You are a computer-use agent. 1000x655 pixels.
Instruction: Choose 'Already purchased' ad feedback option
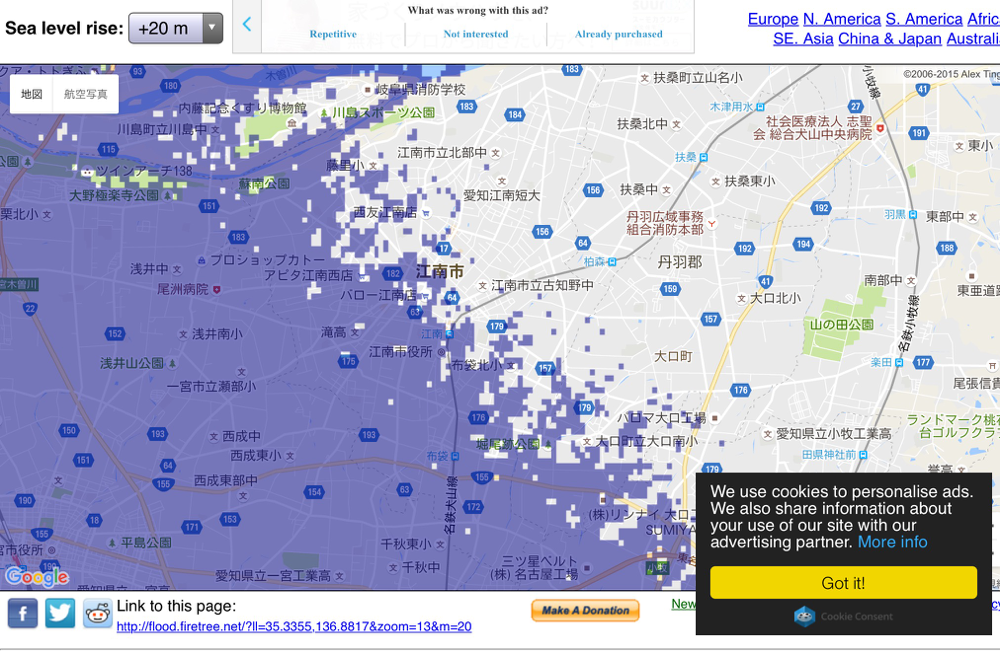click(x=618, y=34)
